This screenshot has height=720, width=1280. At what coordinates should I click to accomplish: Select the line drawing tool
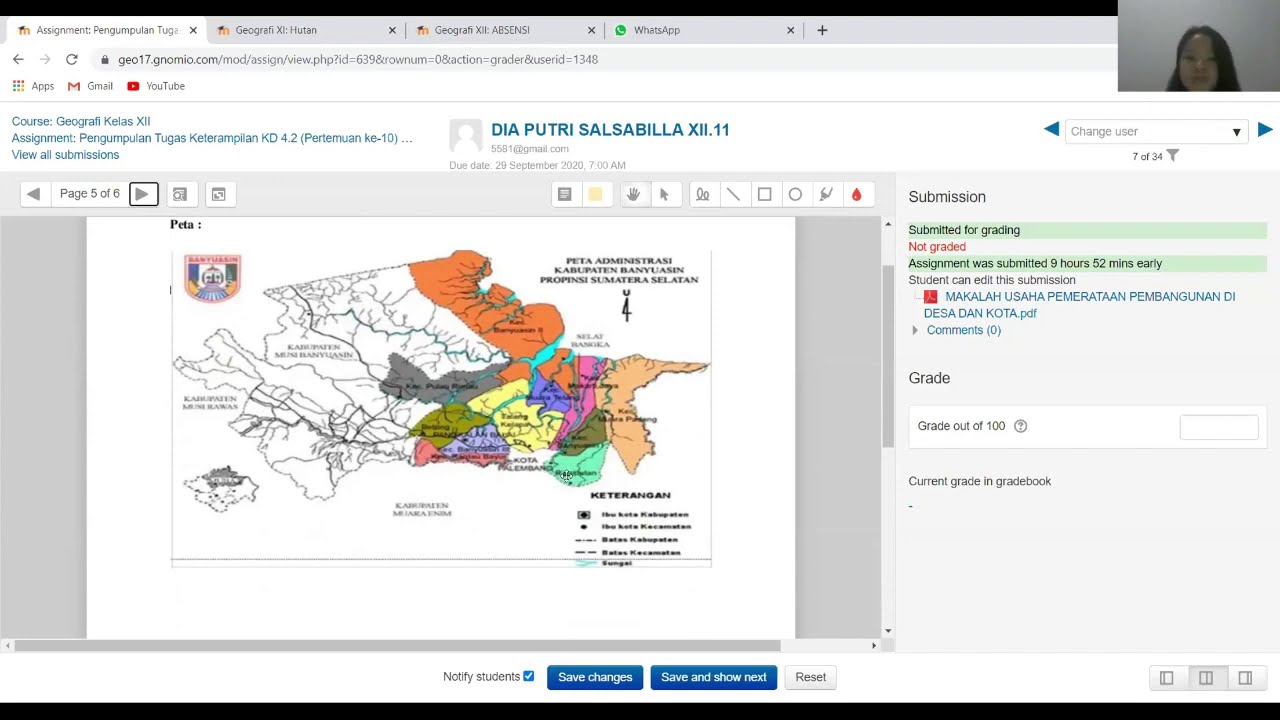click(734, 194)
